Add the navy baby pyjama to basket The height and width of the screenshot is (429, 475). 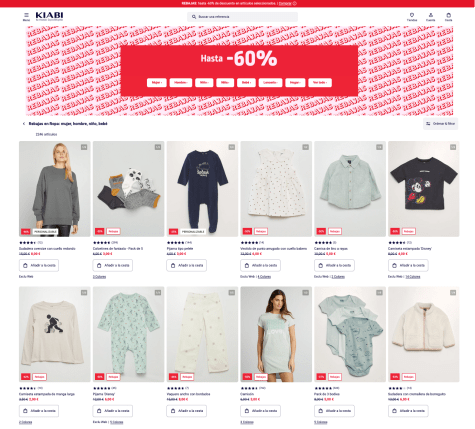pos(187,266)
